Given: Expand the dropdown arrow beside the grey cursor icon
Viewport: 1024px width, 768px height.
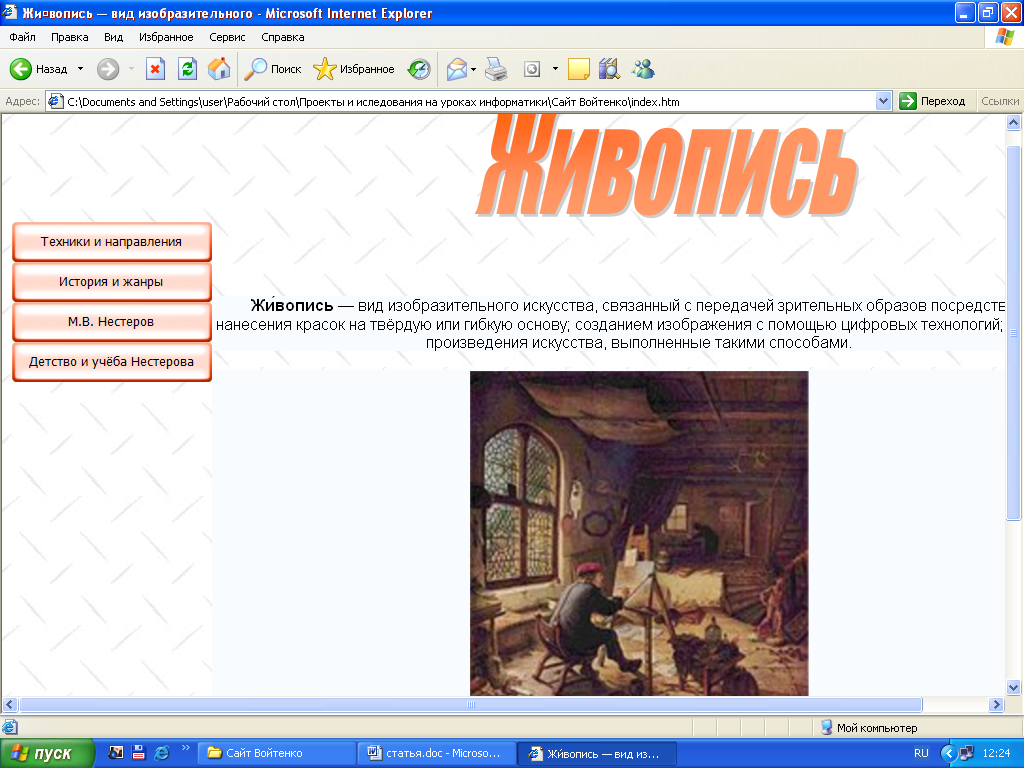Looking at the screenshot, I should pyautogui.click(x=555, y=69).
